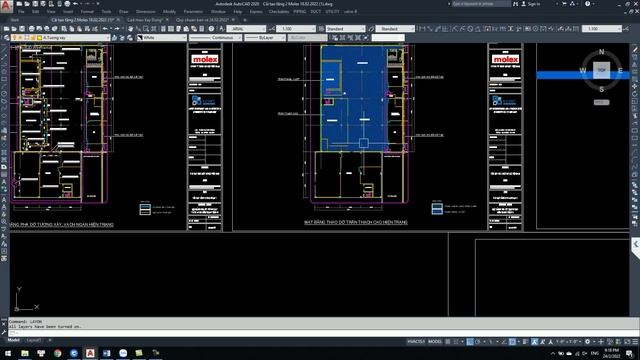Expand the A.Tuong xay layer dropdown
Screen dimensions: 640x360
click(x=108, y=38)
